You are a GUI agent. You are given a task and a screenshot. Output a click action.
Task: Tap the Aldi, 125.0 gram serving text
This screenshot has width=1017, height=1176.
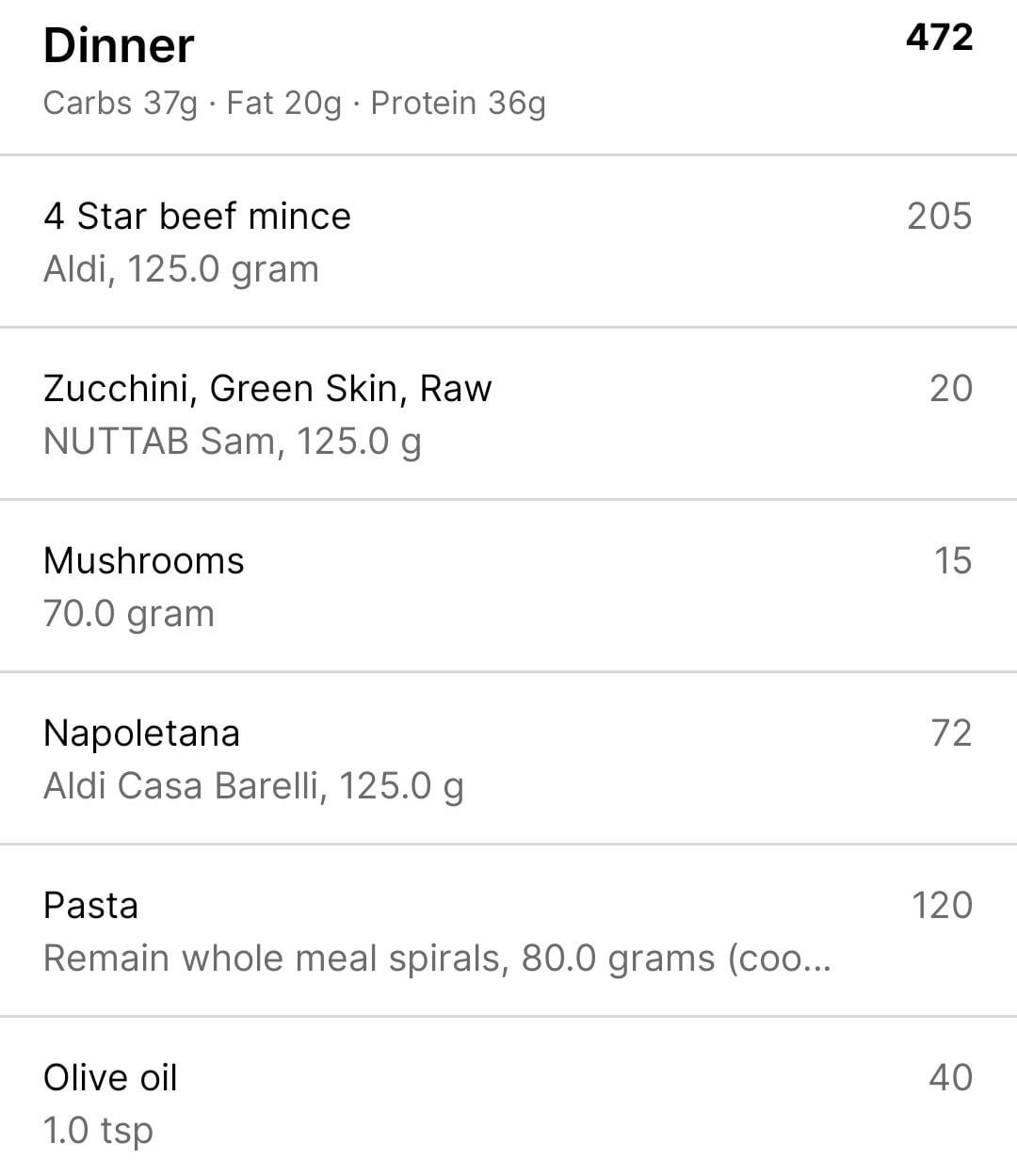[181, 270]
